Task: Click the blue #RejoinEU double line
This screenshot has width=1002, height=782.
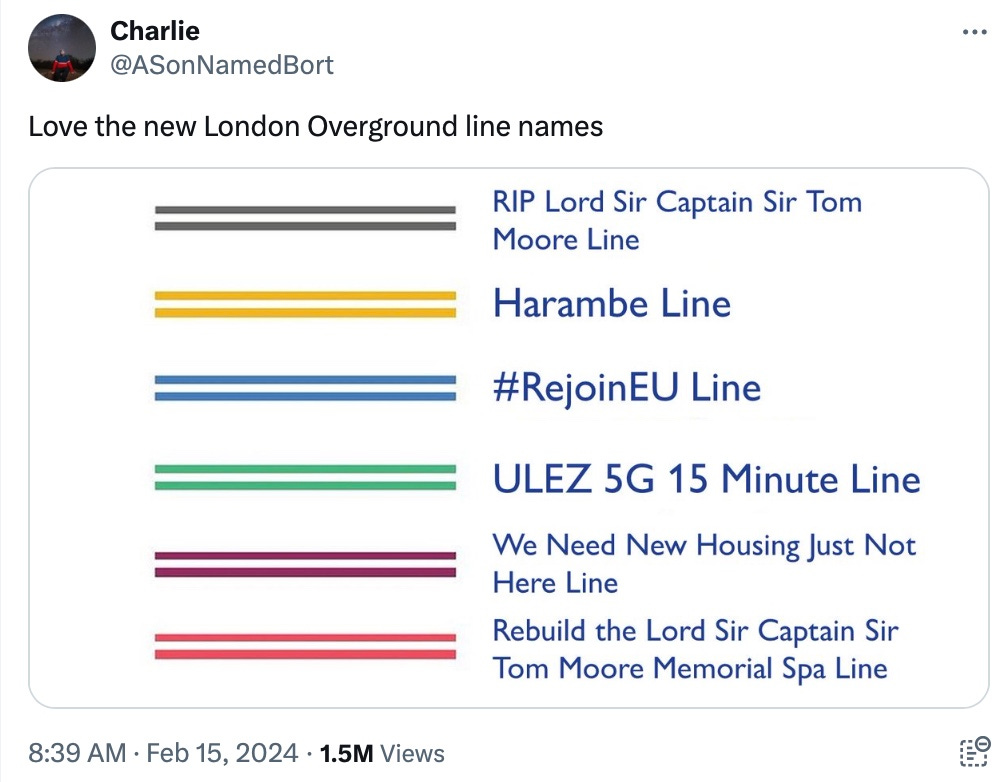Action: coord(305,388)
